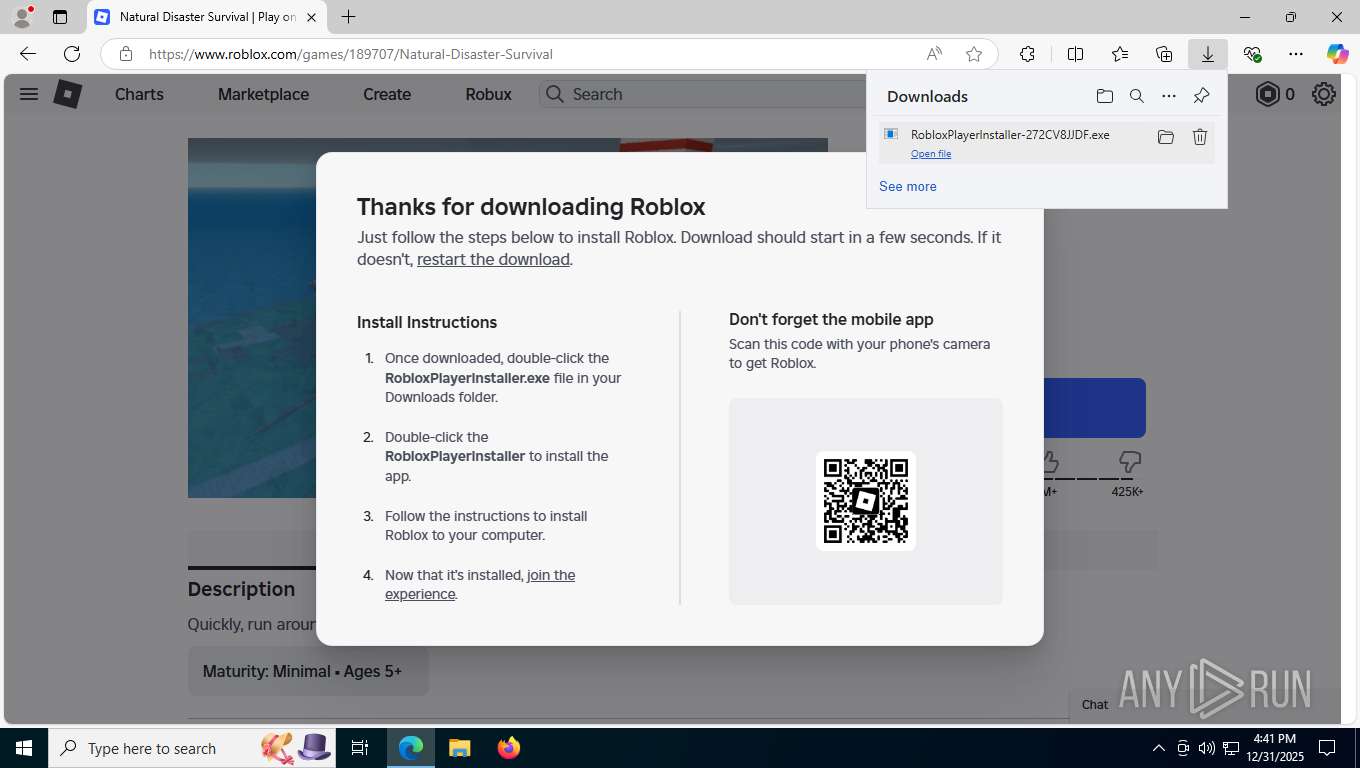Click the Roblox Search field
This screenshot has width=1360, height=768.
[x=703, y=94]
